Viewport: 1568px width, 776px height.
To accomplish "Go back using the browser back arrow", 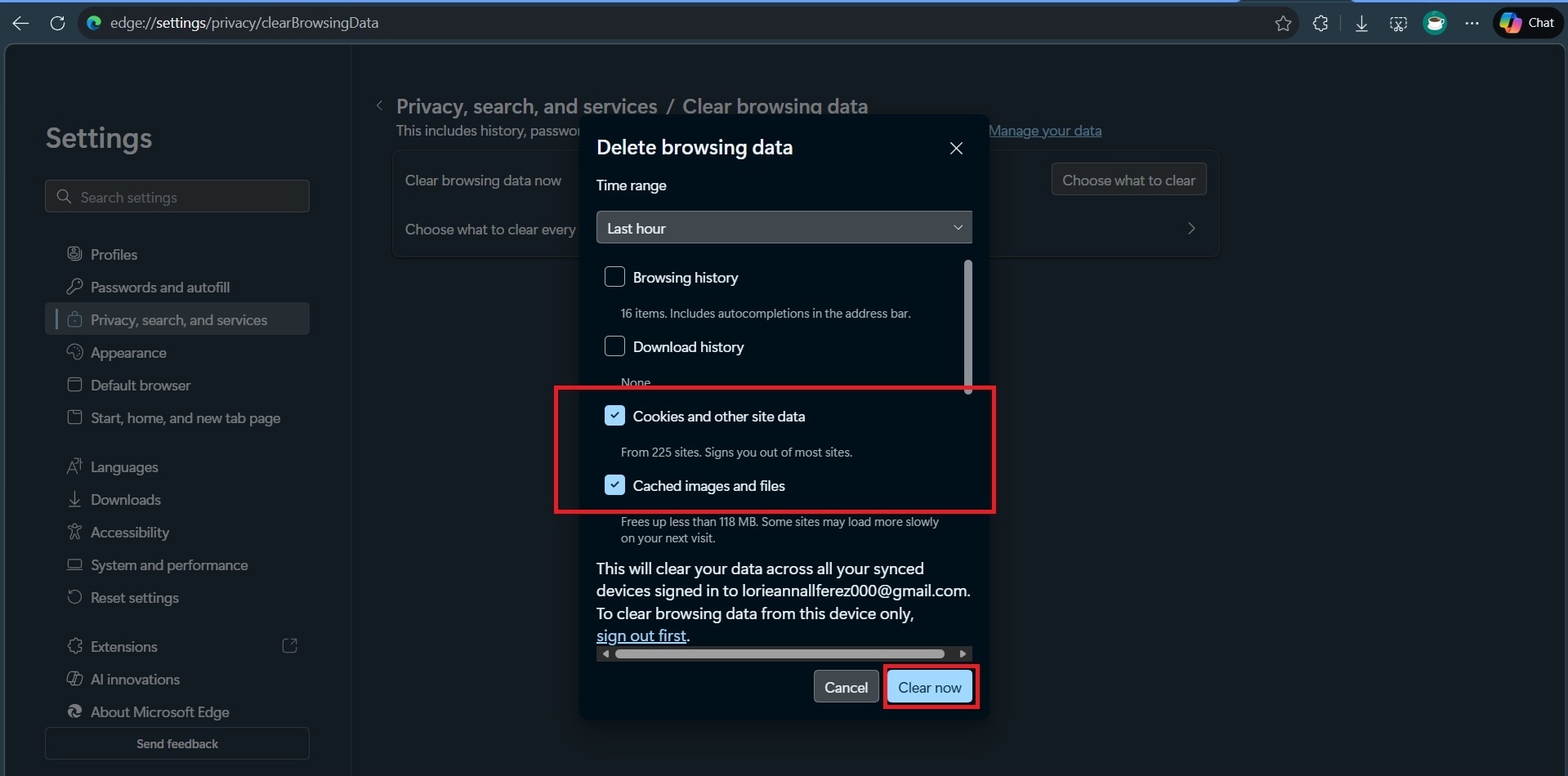I will click(20, 23).
